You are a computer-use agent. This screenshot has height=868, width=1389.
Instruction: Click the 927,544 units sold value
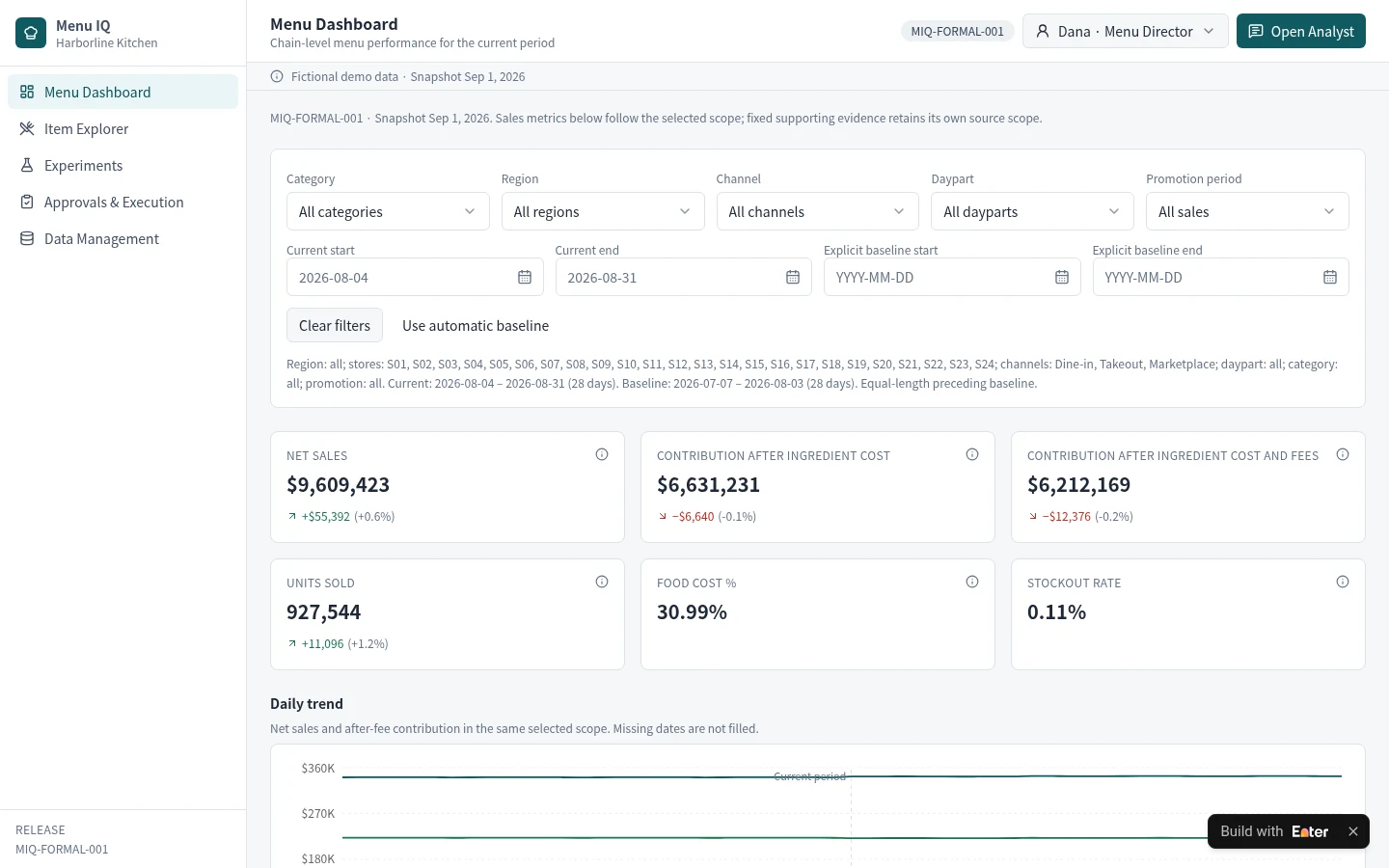[323, 612]
